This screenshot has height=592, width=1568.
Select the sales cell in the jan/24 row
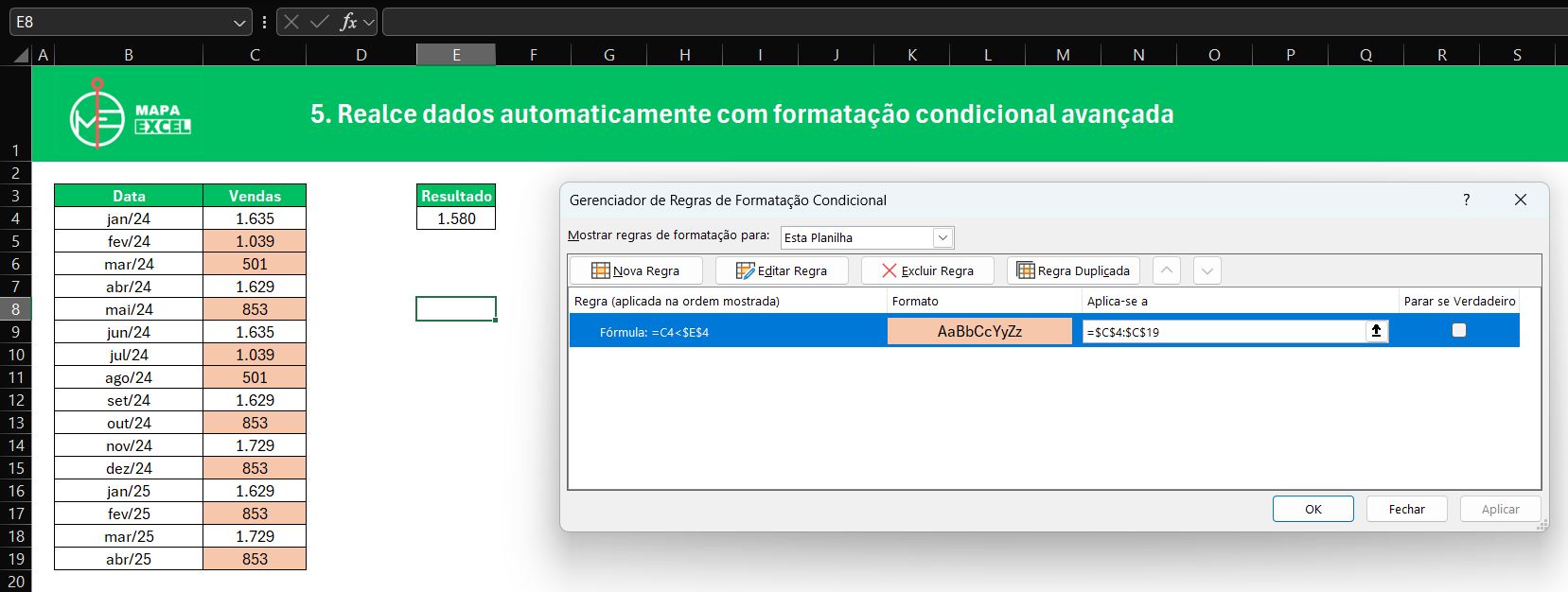[x=255, y=218]
